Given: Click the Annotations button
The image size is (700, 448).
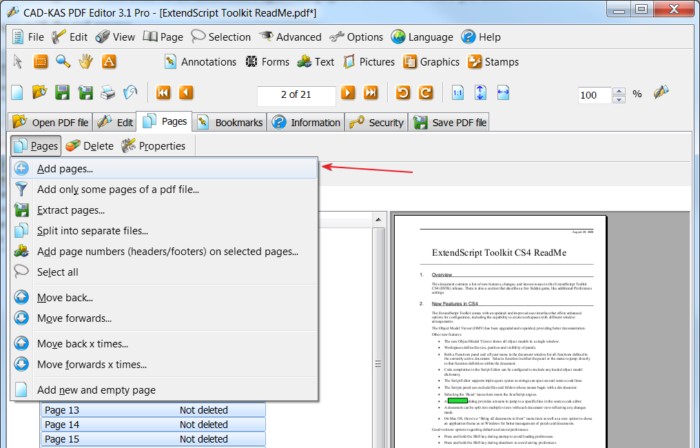Looking at the screenshot, I should [x=199, y=61].
